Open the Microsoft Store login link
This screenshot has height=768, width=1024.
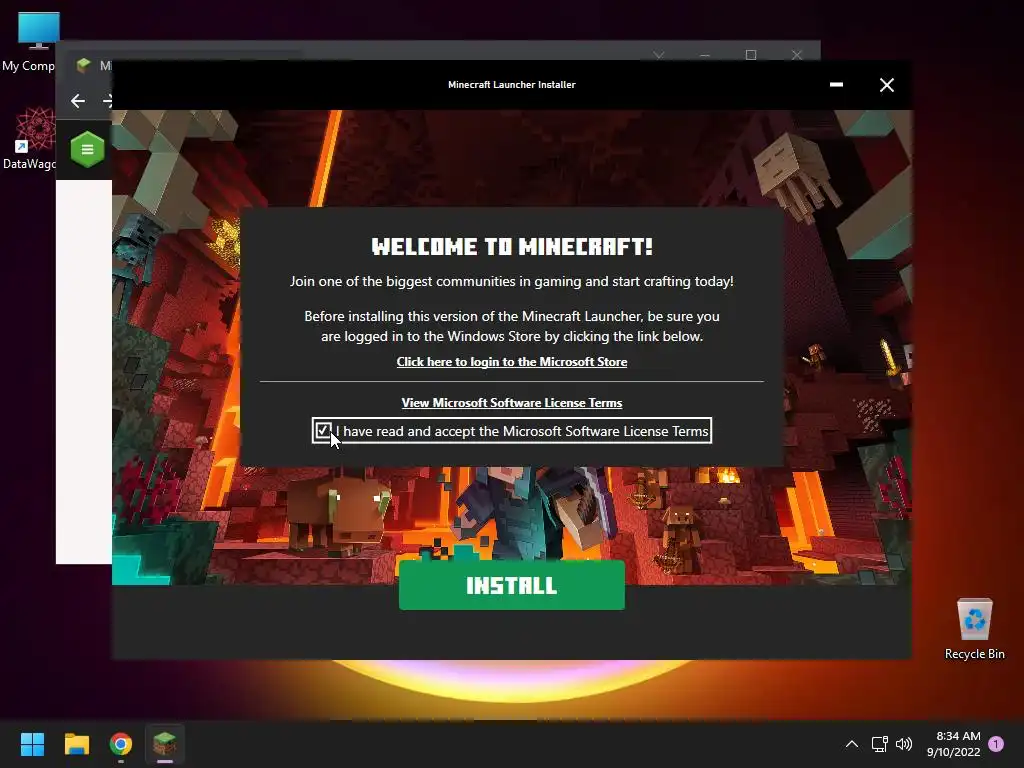(511, 362)
